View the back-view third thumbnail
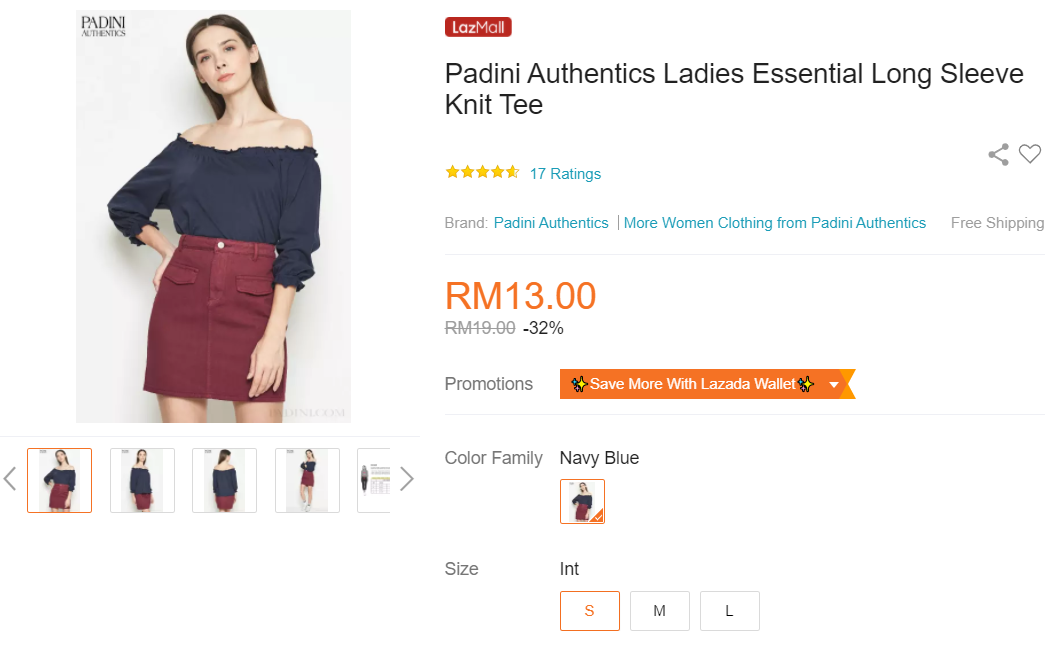This screenshot has width=1057, height=645. coord(224,480)
